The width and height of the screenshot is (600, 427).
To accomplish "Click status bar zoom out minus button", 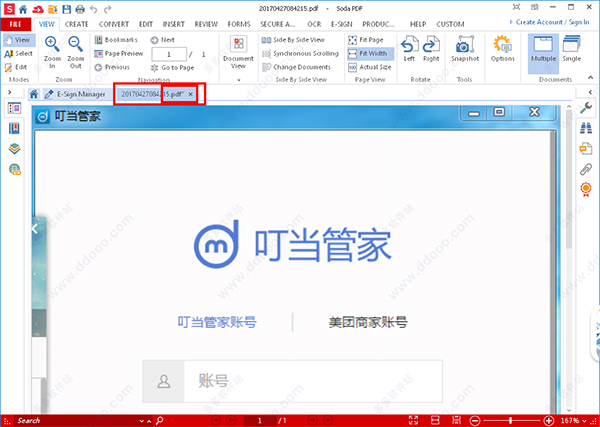I will (x=474, y=420).
